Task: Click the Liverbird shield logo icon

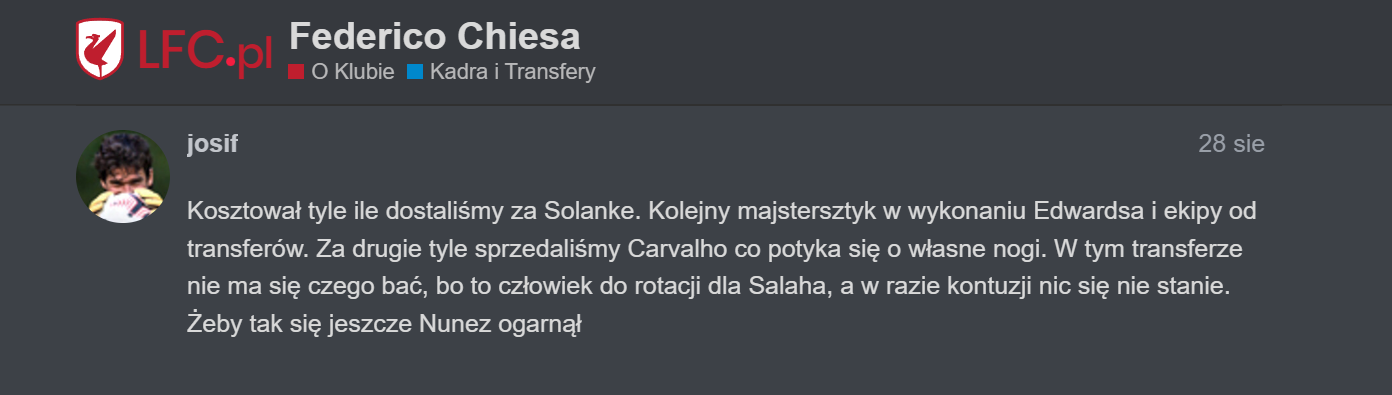Action: point(100,49)
